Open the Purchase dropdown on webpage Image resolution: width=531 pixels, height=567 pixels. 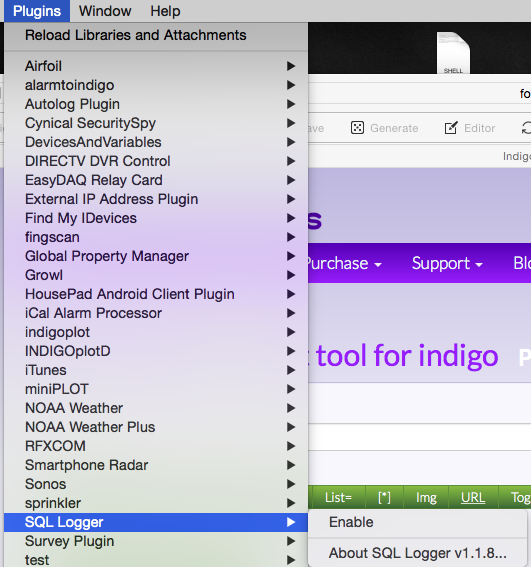[344, 263]
